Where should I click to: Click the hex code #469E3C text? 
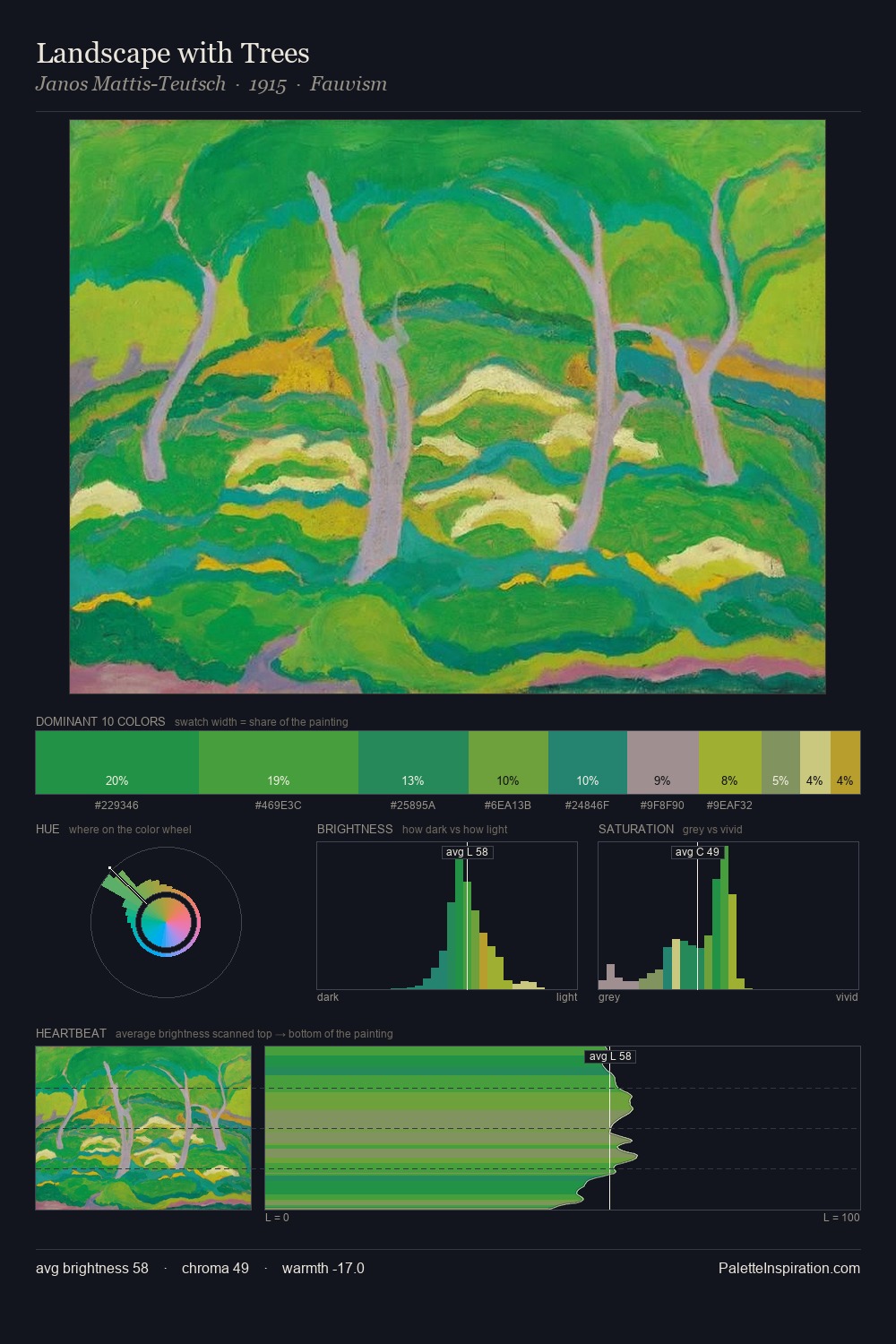[x=279, y=806]
